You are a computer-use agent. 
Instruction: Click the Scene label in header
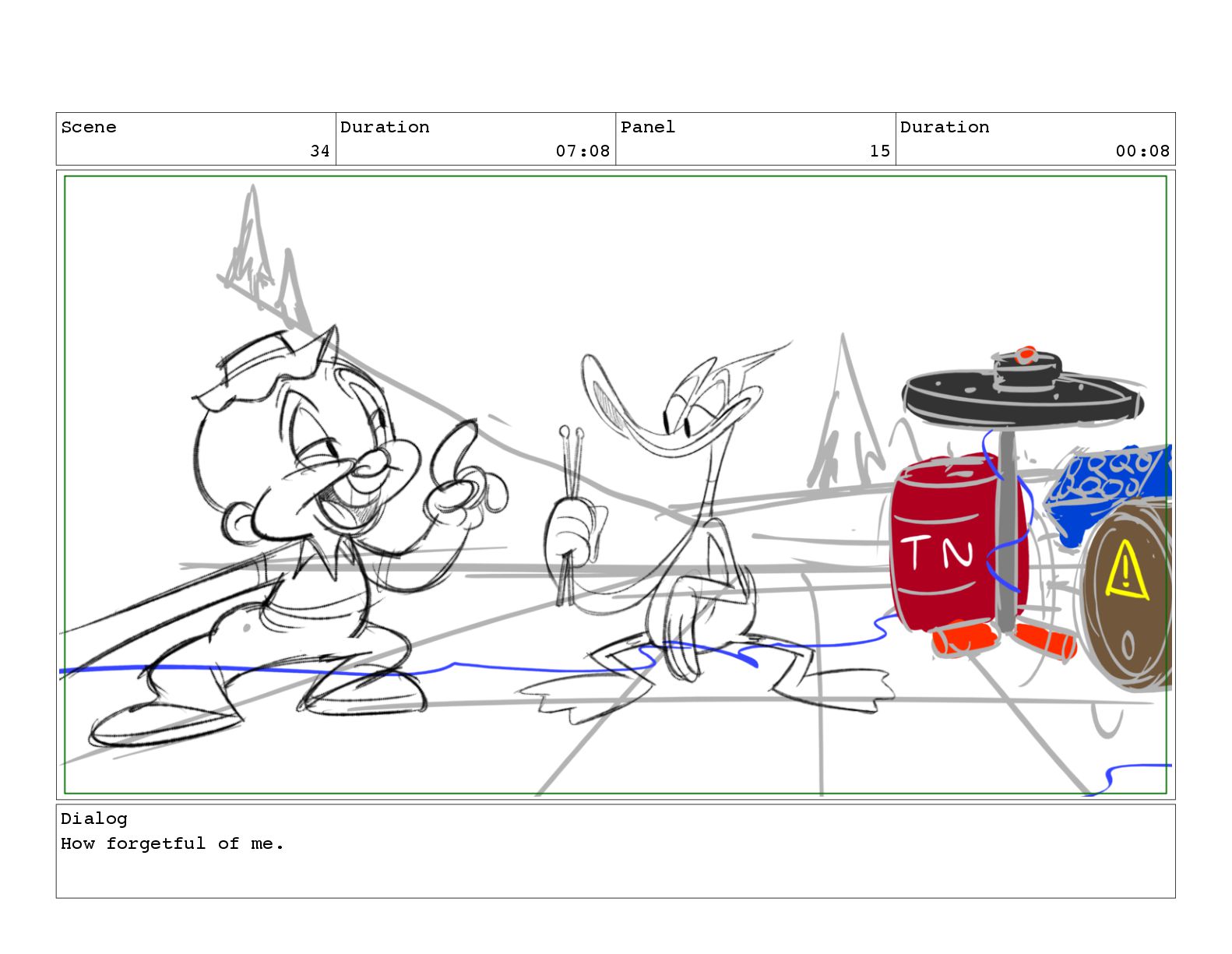[x=88, y=127]
